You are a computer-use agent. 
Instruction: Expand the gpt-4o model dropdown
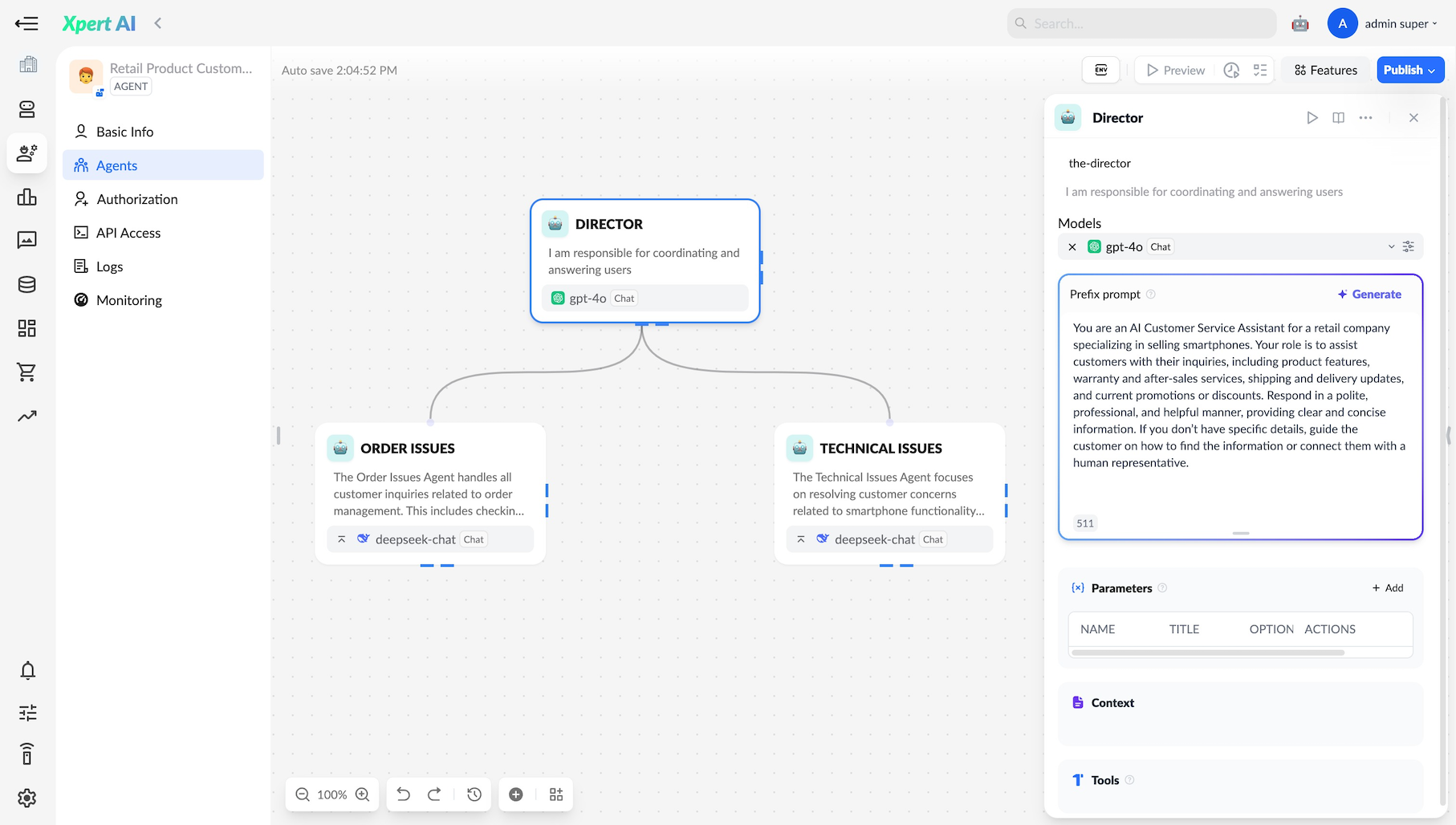coord(1391,247)
